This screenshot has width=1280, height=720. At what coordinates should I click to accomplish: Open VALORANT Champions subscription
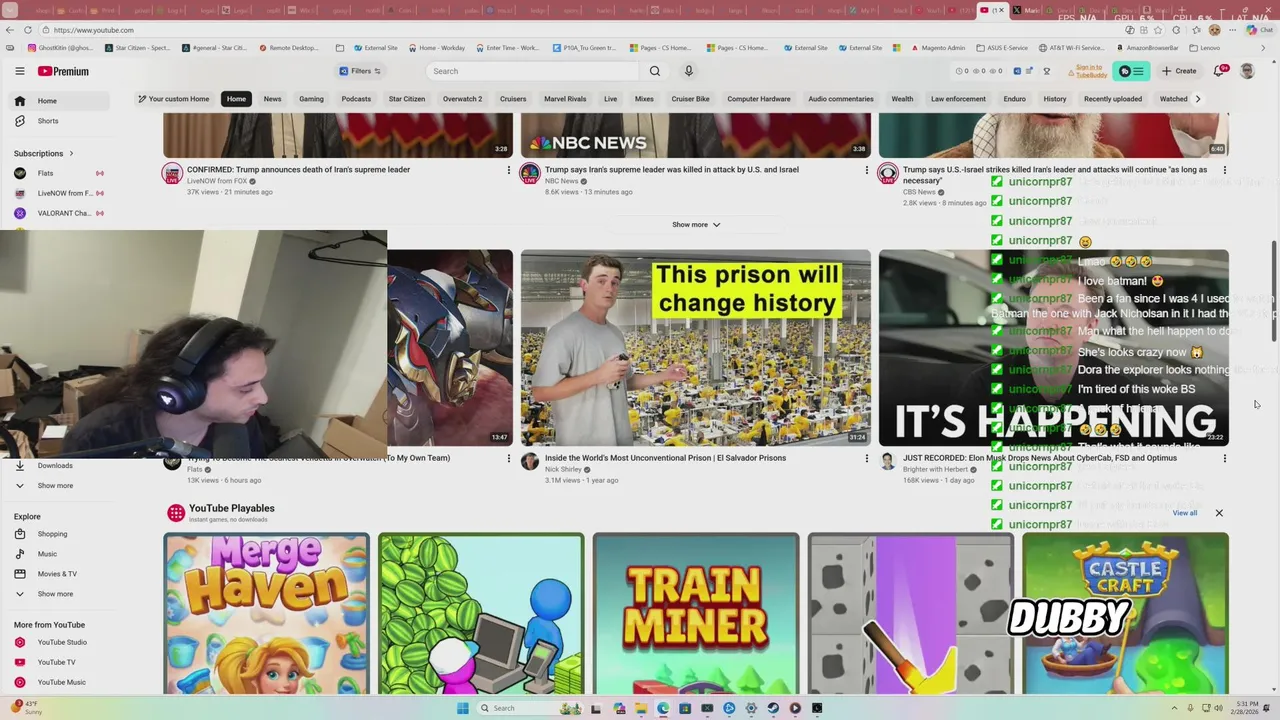[57, 213]
